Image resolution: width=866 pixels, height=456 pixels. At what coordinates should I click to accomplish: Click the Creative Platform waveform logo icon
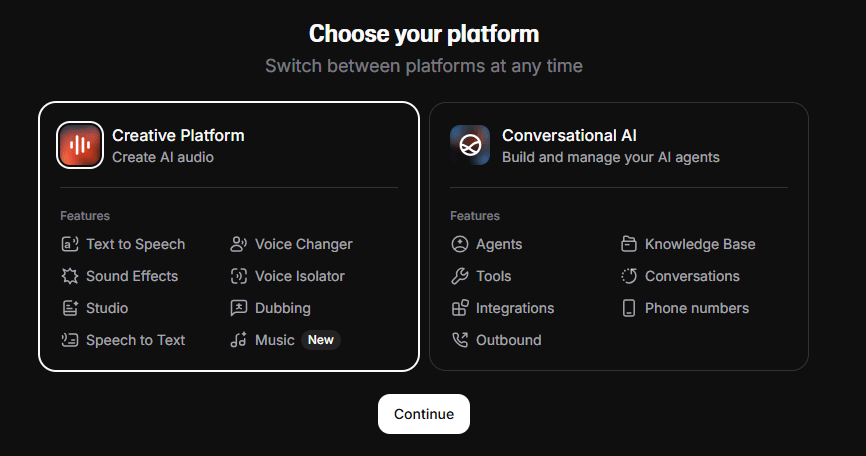(x=80, y=145)
